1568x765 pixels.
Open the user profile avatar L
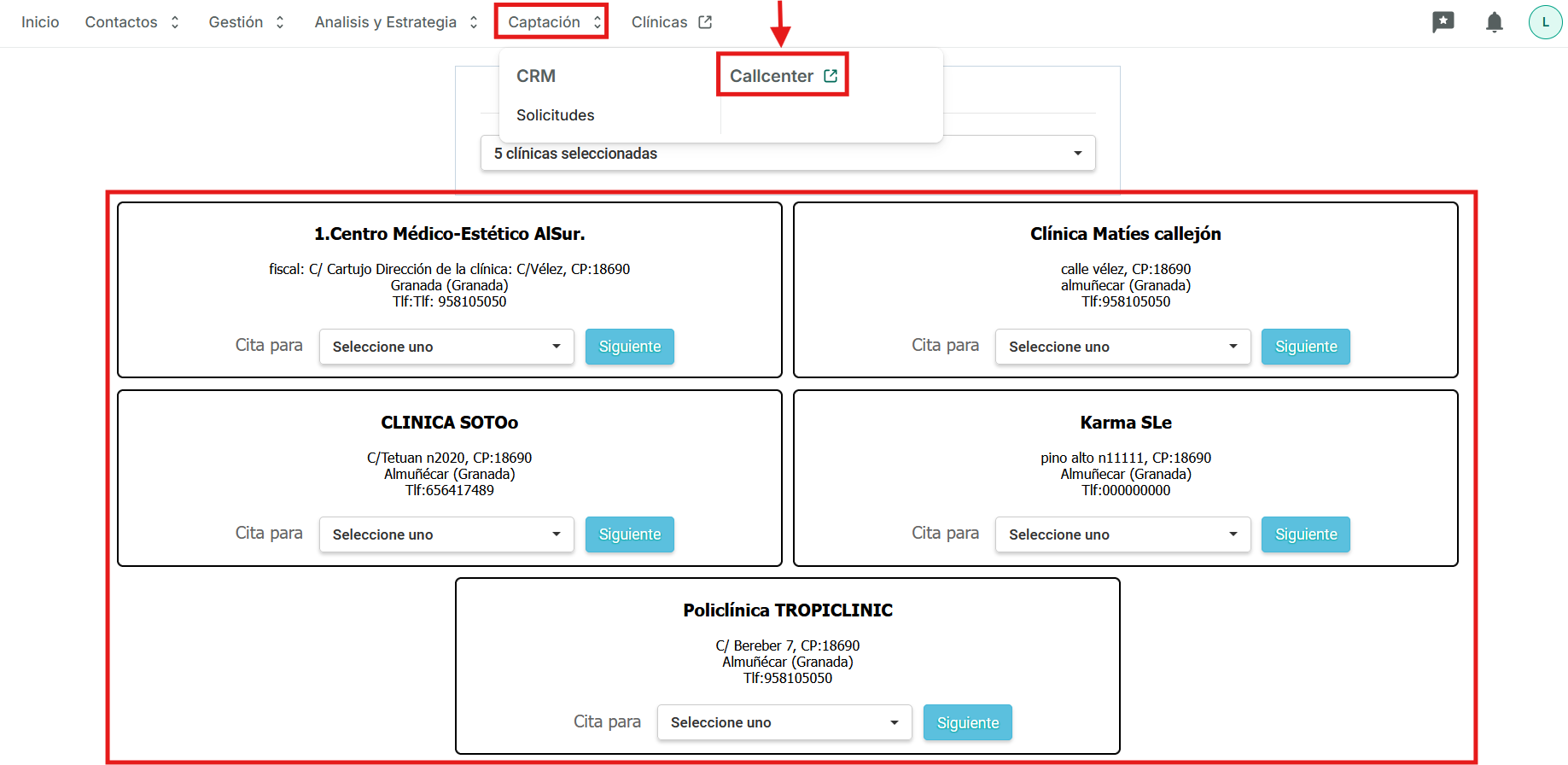tap(1545, 22)
